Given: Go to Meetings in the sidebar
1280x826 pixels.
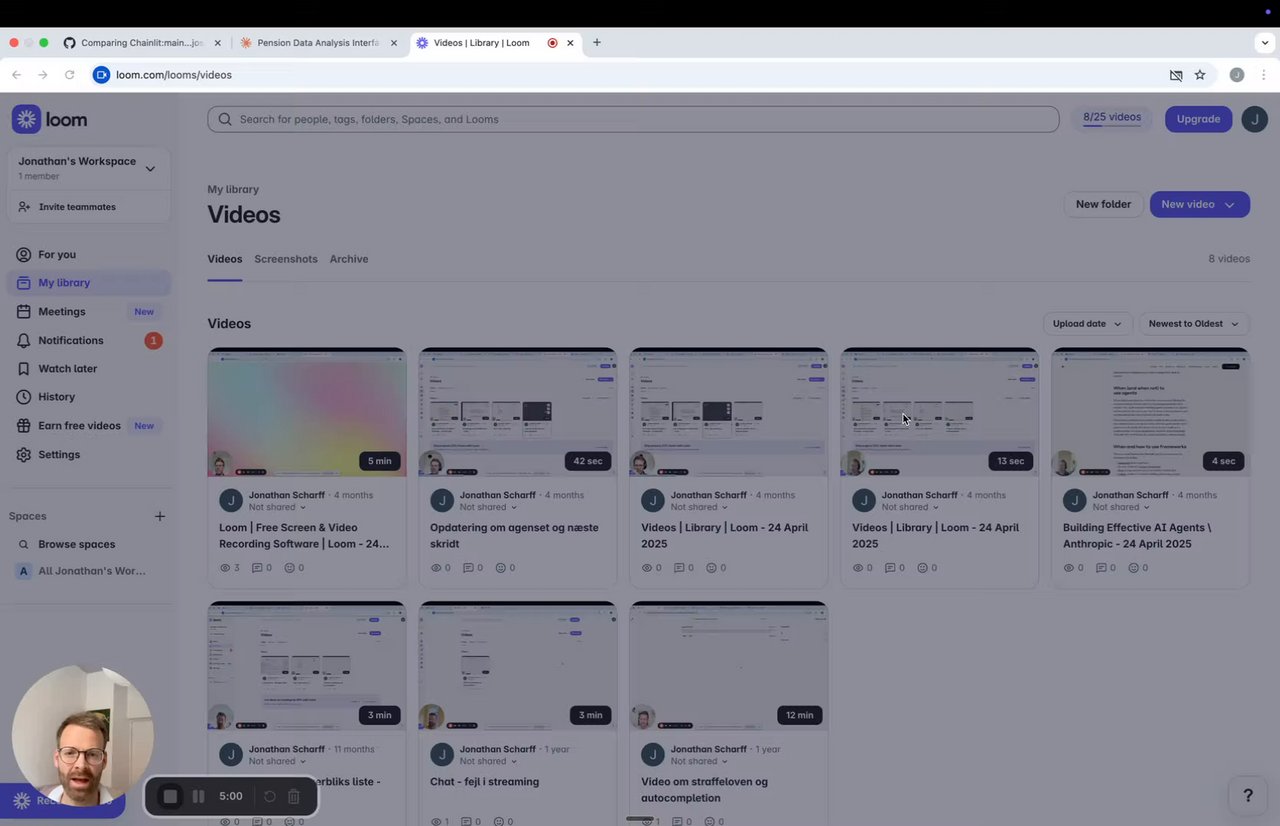Looking at the screenshot, I should [90, 312].
